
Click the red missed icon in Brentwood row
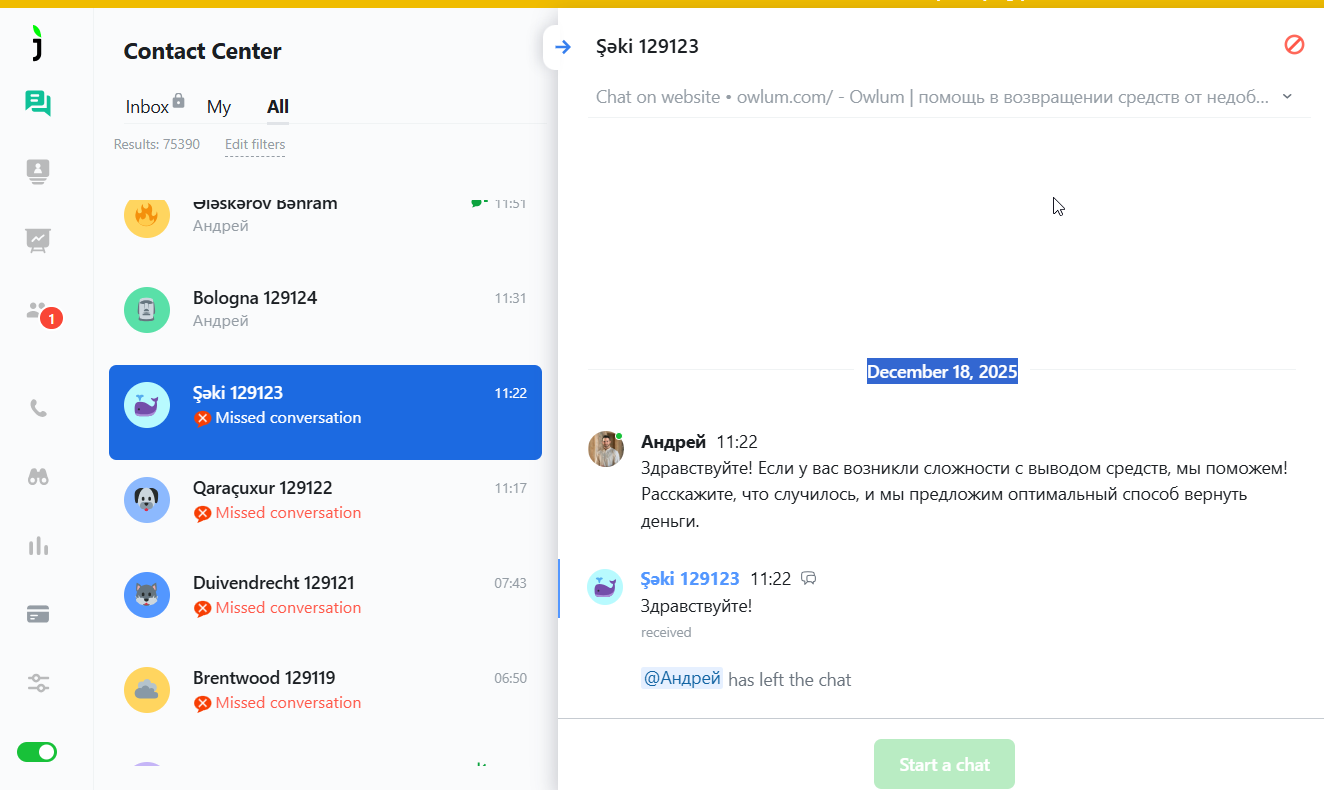click(202, 703)
